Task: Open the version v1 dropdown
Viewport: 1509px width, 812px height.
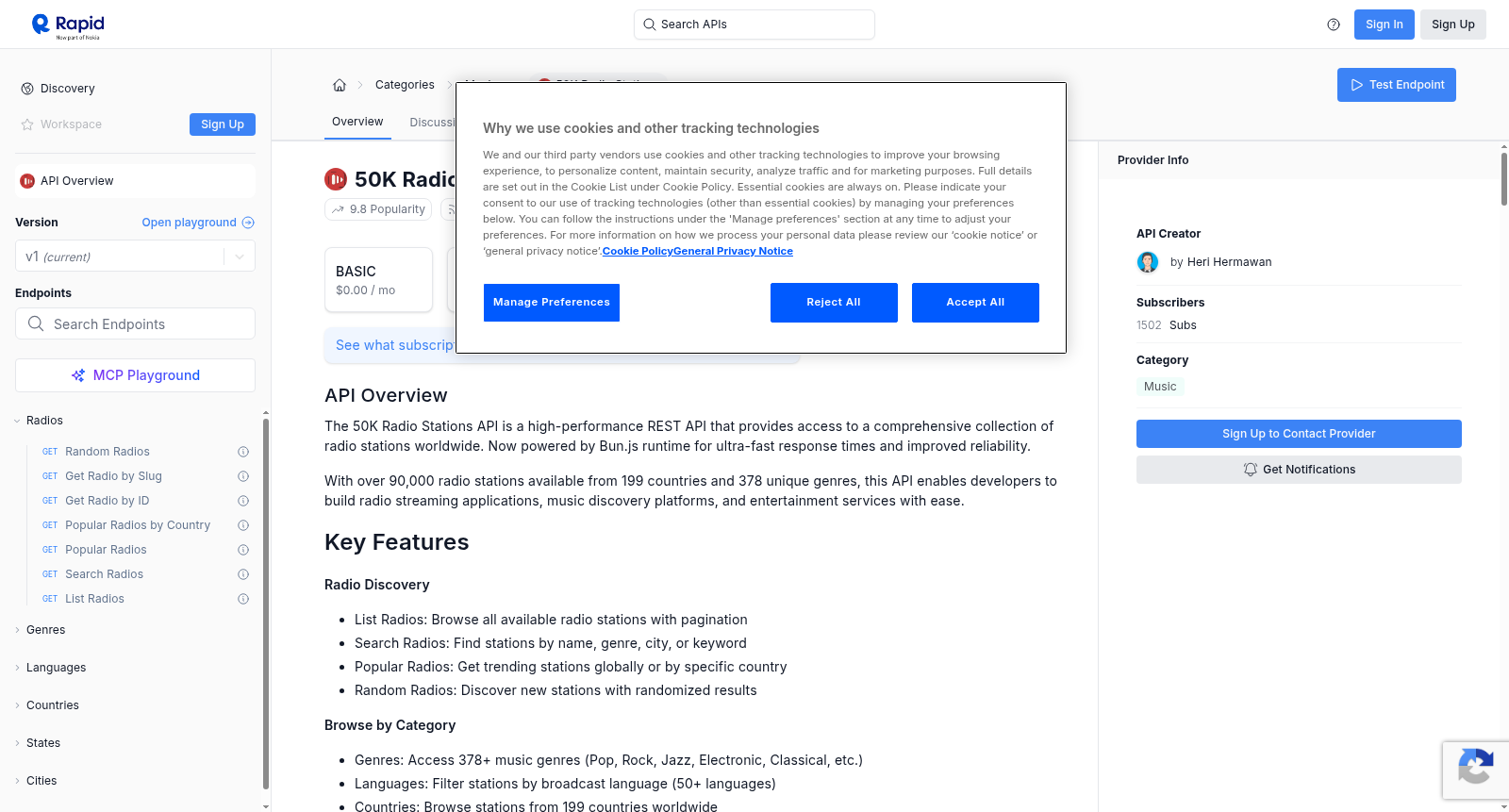Action: 135,257
